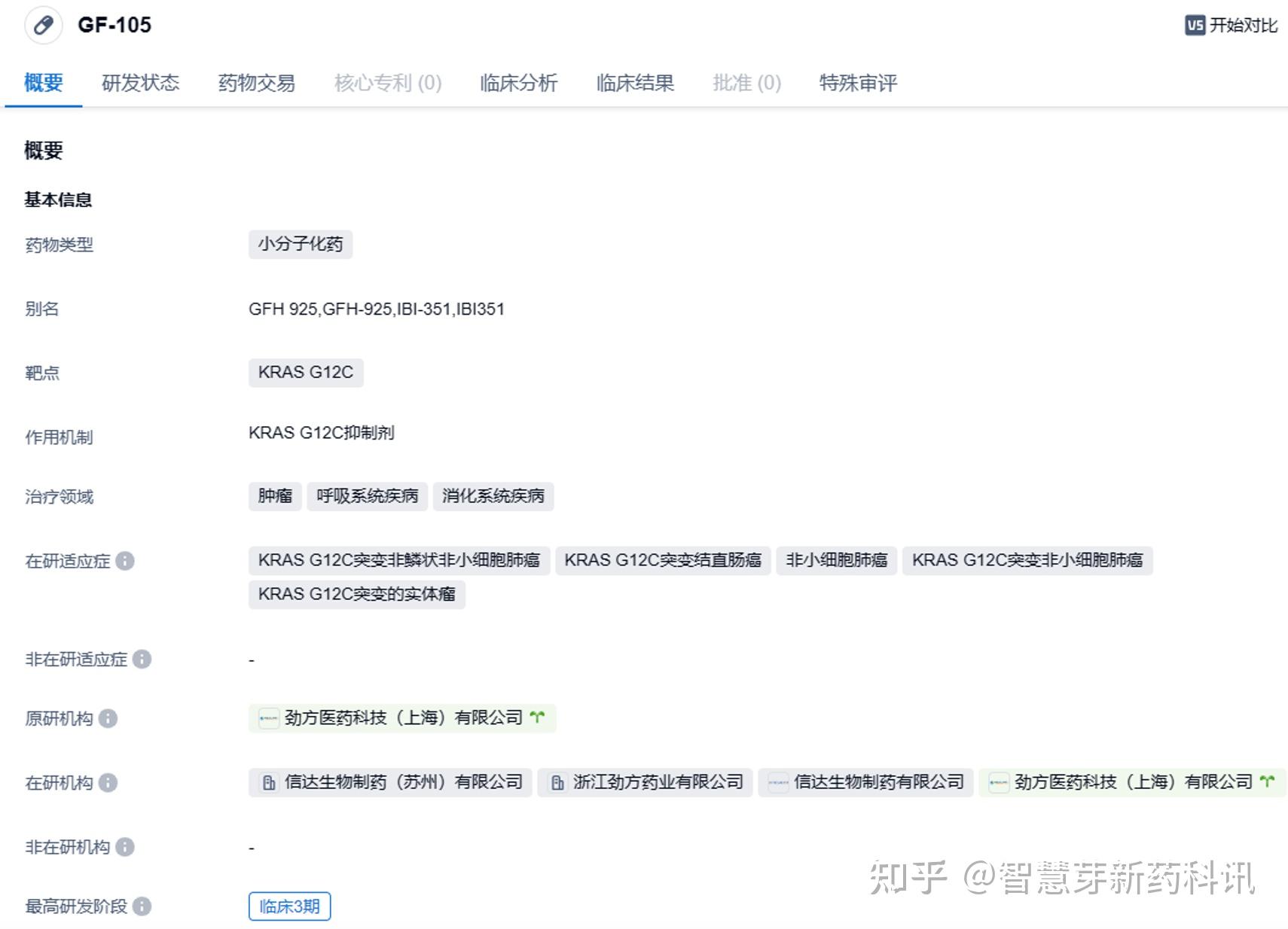This screenshot has width=1288, height=929.
Task: Click the info icon next to 非在研适应症
Action: [143, 660]
